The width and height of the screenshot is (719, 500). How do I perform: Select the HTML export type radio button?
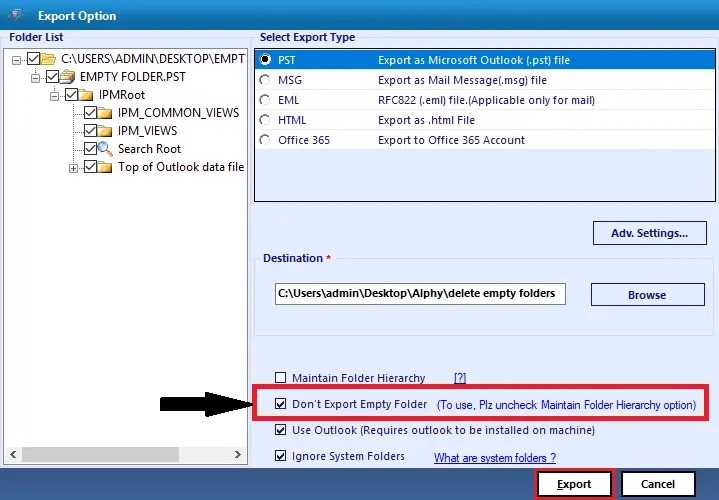pyautogui.click(x=265, y=120)
